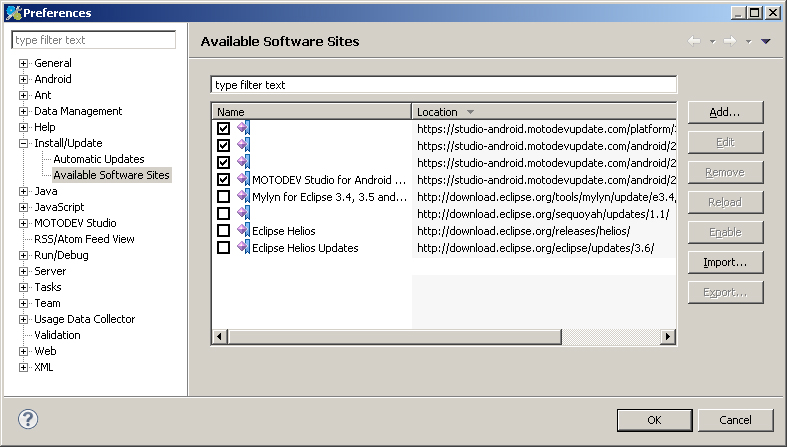Expand the Java tree node
The height and width of the screenshot is (447, 787).
tap(23, 191)
